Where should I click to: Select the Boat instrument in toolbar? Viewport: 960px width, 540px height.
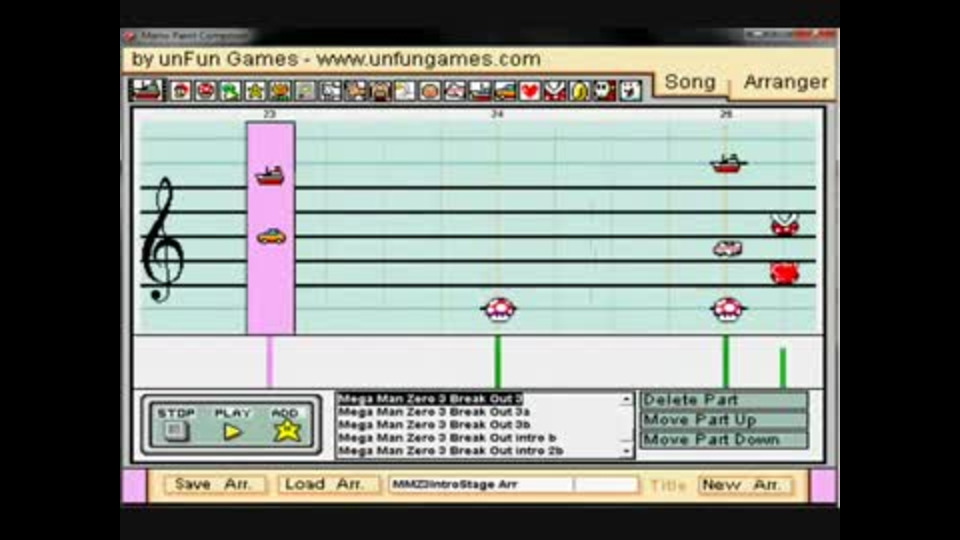[480, 91]
